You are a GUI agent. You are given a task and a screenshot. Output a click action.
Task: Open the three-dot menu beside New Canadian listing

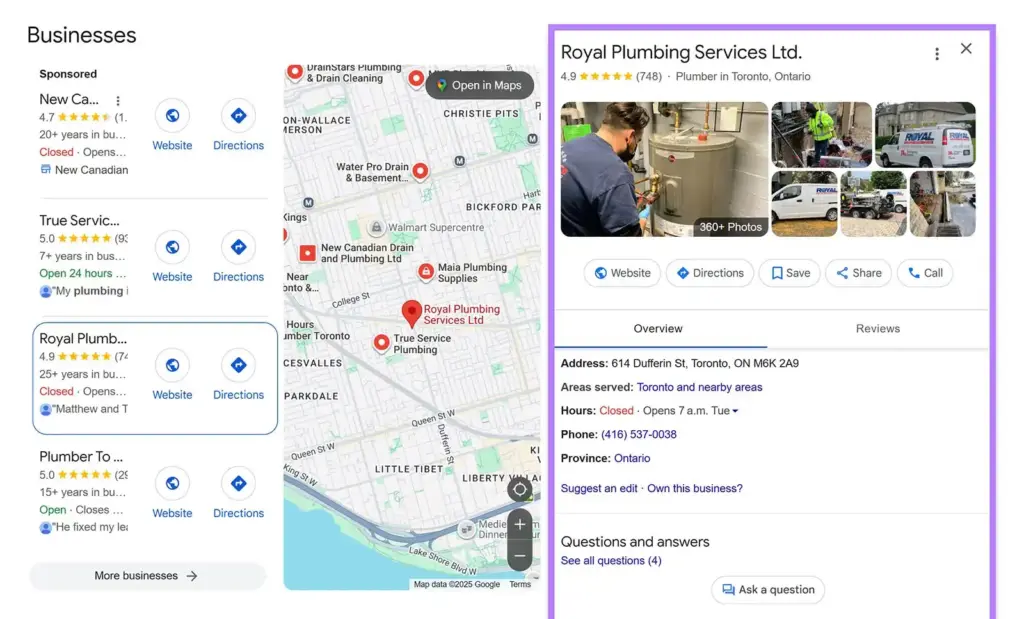(118, 103)
